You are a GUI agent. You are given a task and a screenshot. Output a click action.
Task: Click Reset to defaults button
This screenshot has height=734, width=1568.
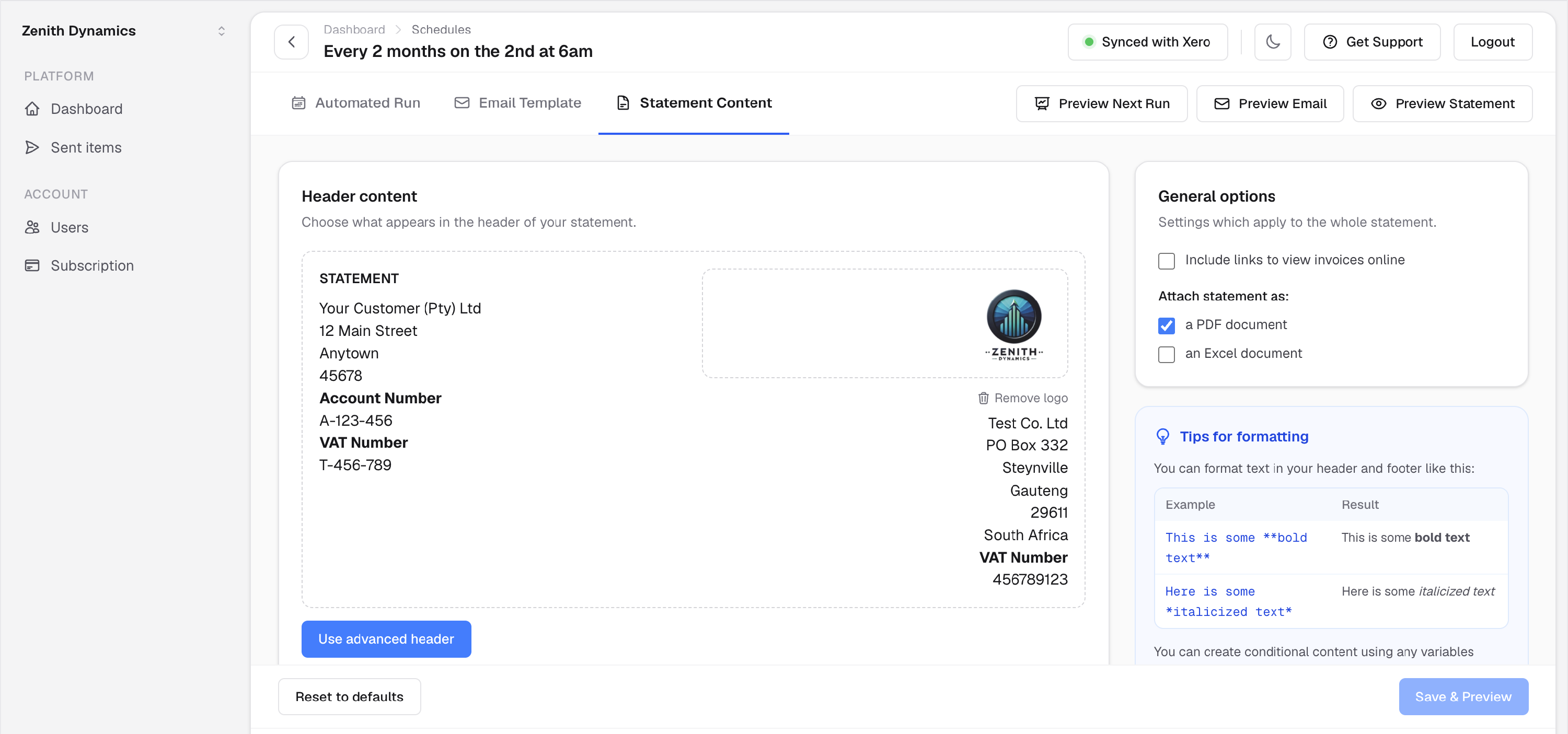pos(349,696)
